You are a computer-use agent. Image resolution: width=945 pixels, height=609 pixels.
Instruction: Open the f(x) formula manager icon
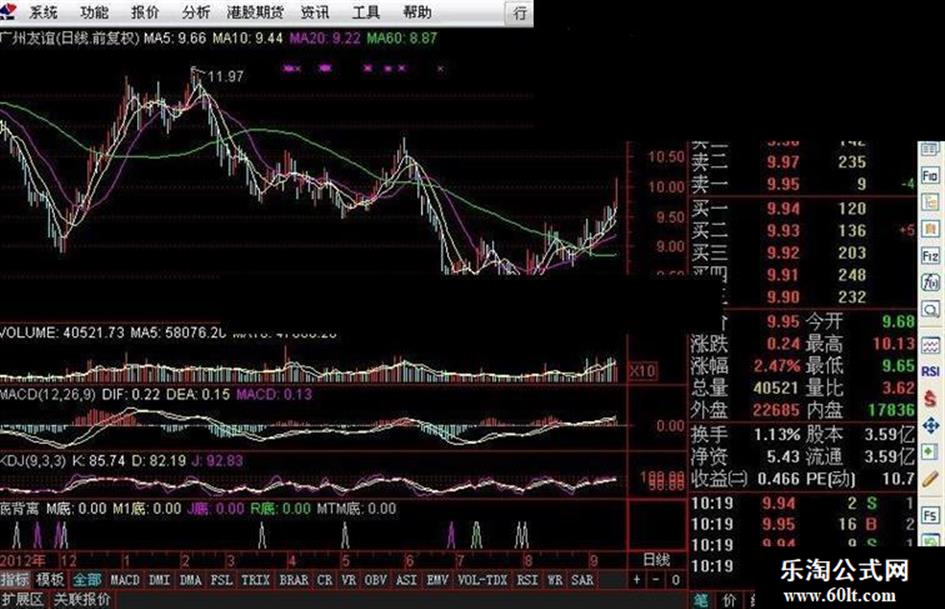(930, 282)
